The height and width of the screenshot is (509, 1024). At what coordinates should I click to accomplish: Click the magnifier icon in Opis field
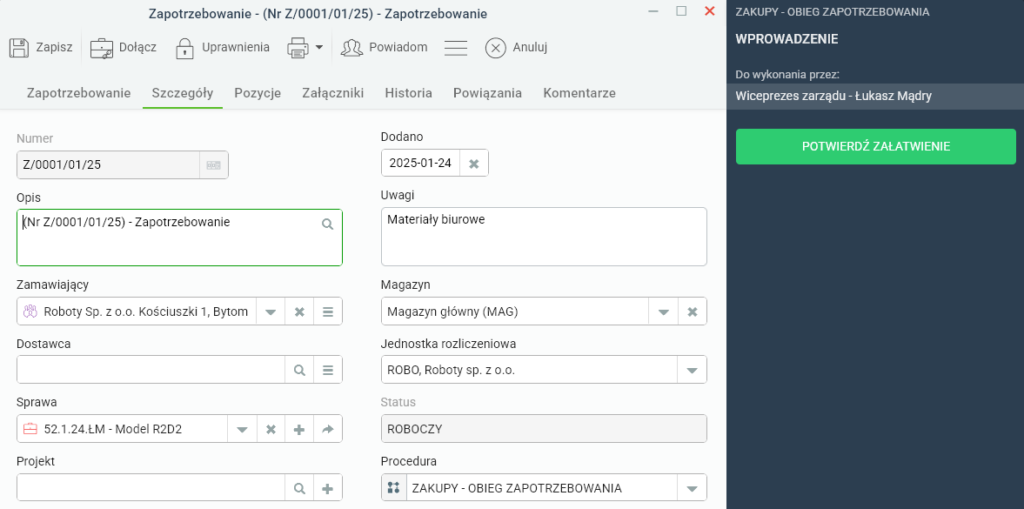click(x=327, y=224)
